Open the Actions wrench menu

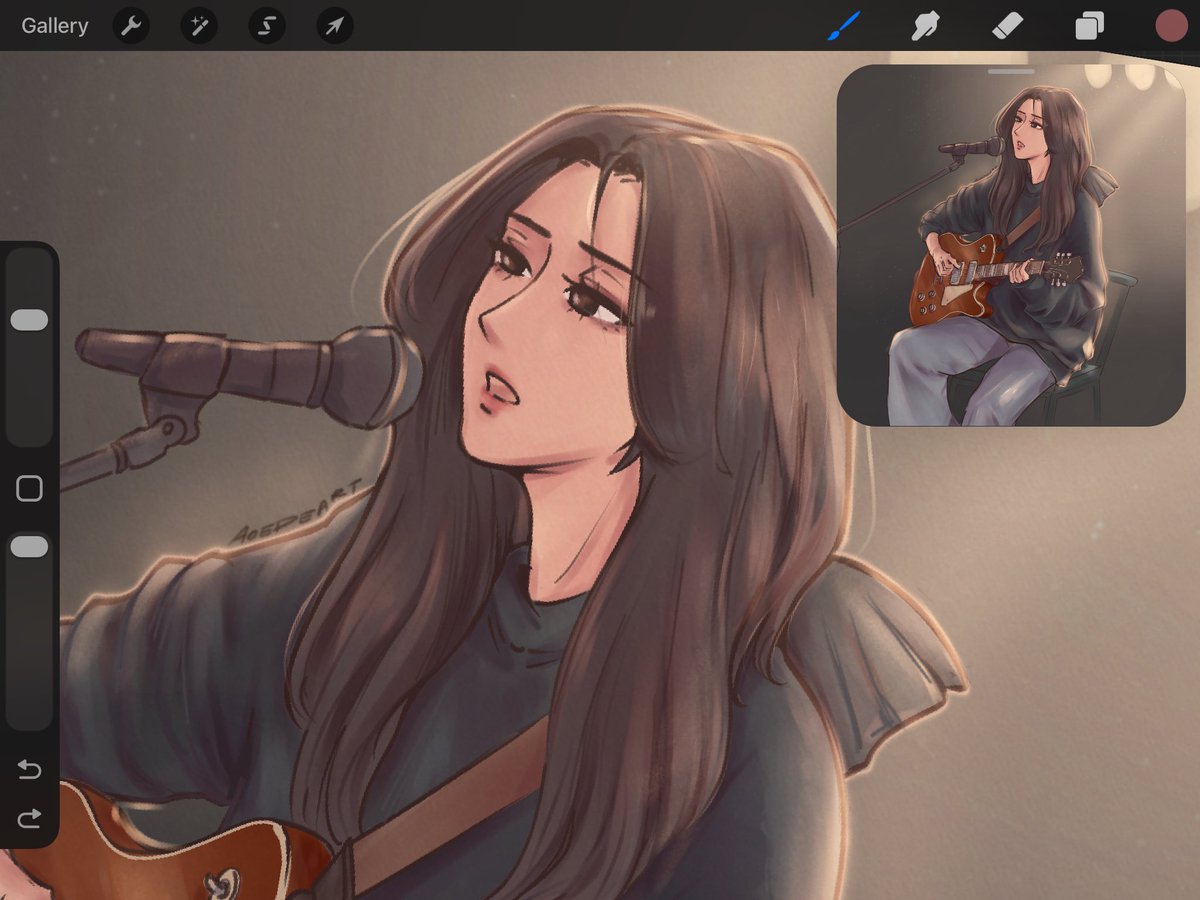(x=131, y=26)
